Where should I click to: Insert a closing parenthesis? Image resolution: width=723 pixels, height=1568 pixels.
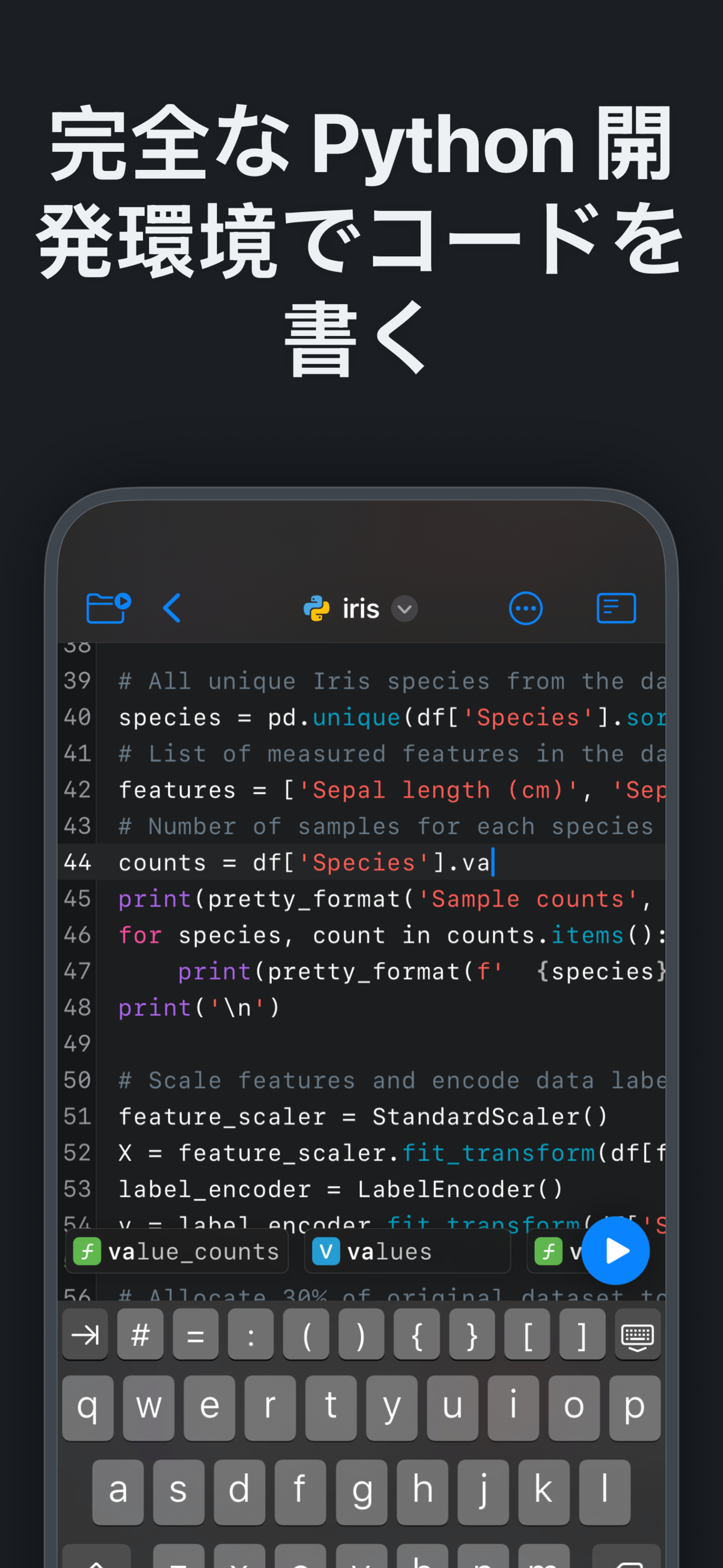coord(361,1335)
